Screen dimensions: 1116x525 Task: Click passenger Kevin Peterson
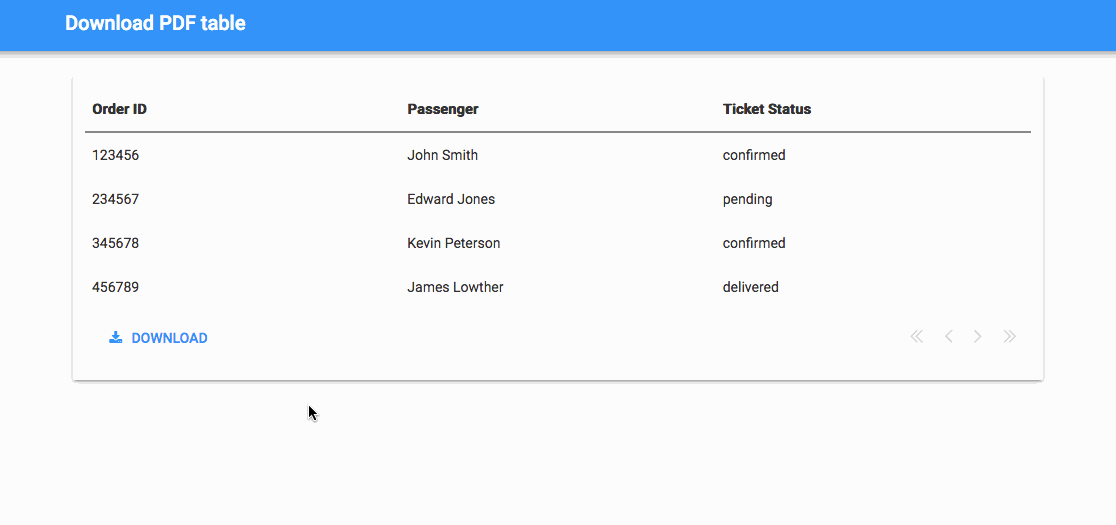[x=453, y=243]
